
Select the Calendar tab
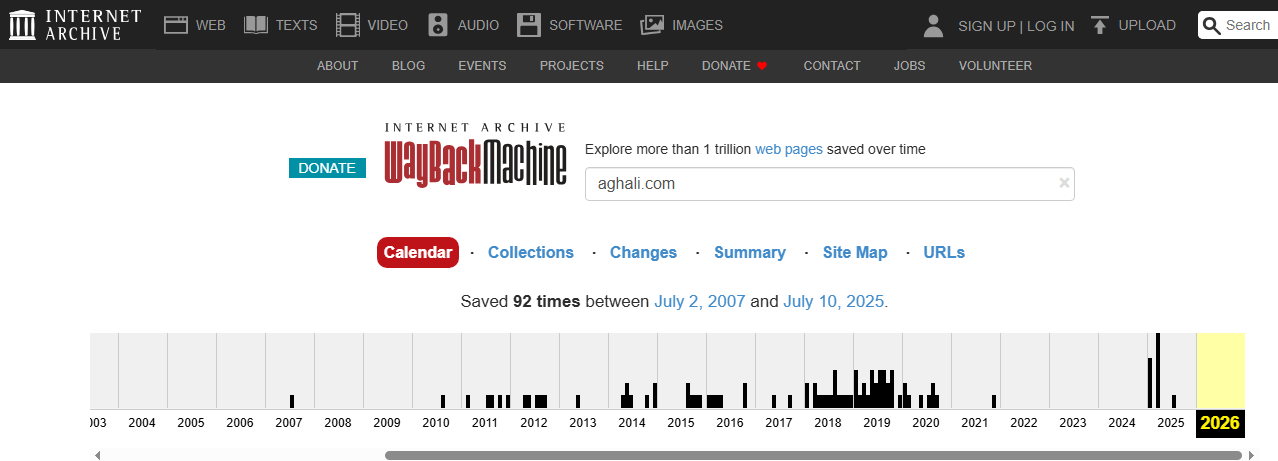pos(418,252)
